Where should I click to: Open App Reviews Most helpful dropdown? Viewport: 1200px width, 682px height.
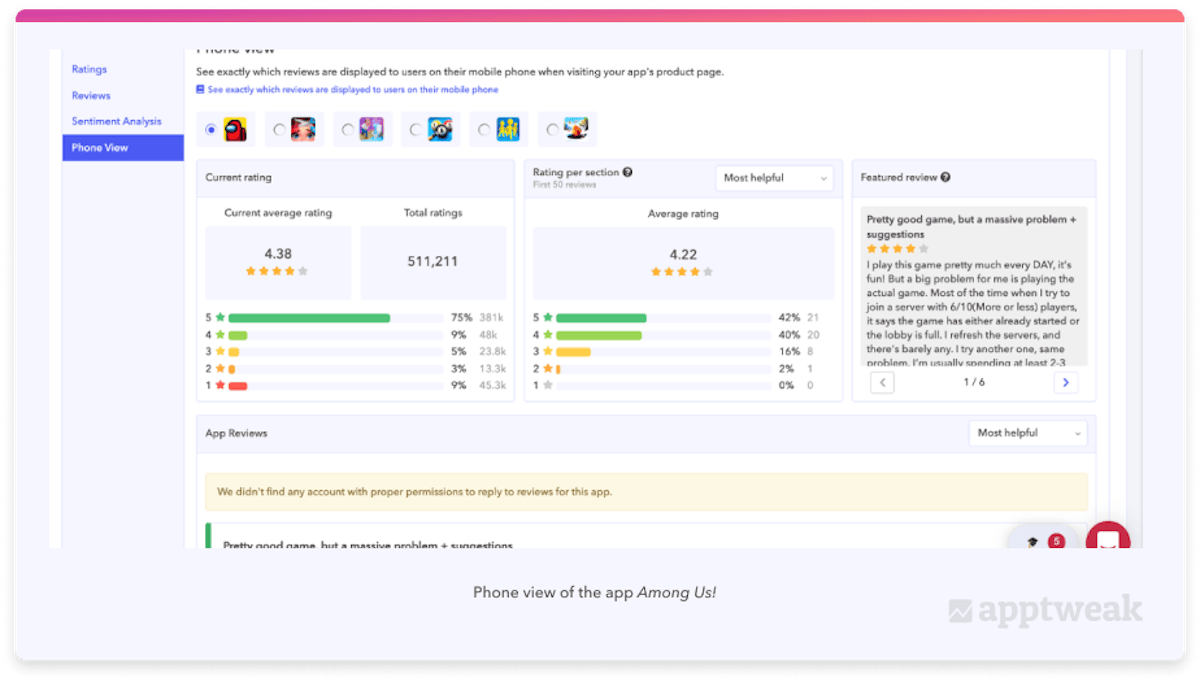(x=1028, y=433)
